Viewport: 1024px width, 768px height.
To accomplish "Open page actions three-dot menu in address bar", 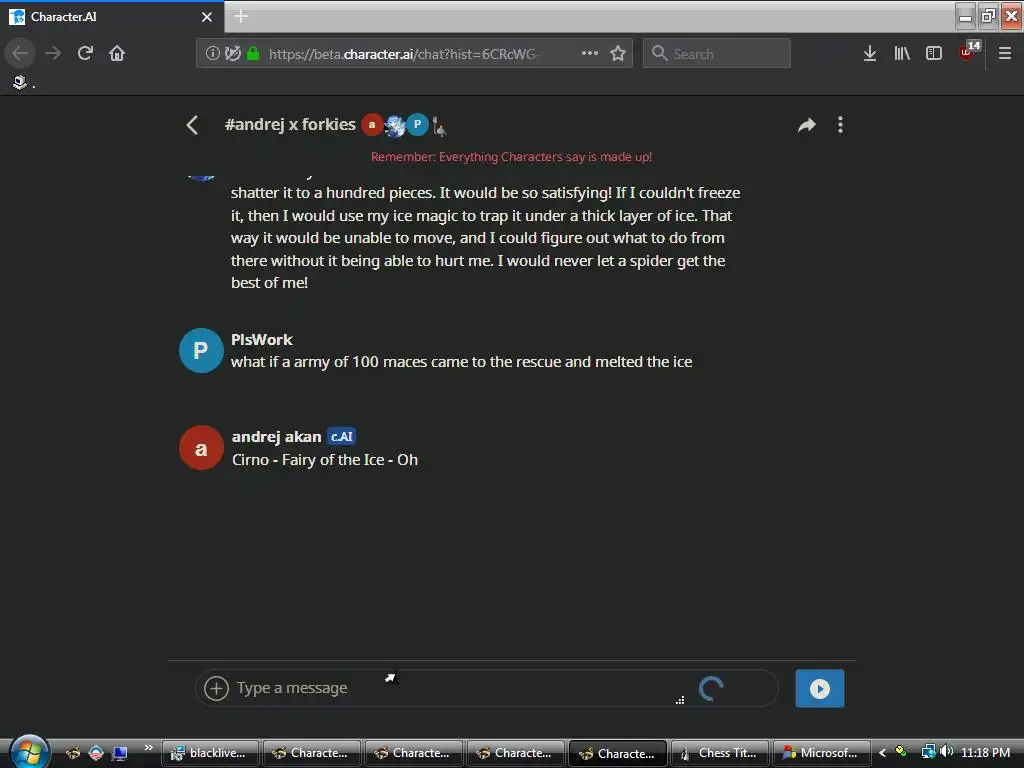I will pos(590,53).
